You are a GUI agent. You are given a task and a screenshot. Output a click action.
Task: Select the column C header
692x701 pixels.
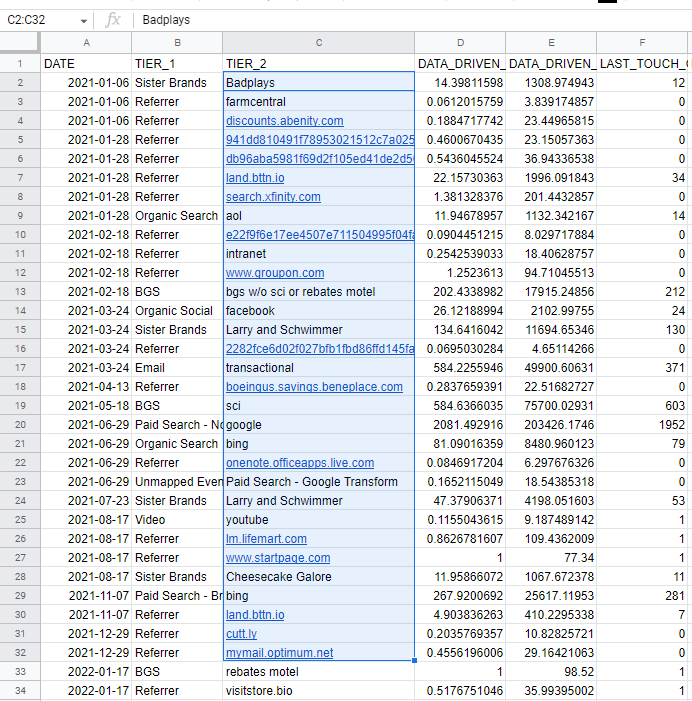tap(318, 42)
